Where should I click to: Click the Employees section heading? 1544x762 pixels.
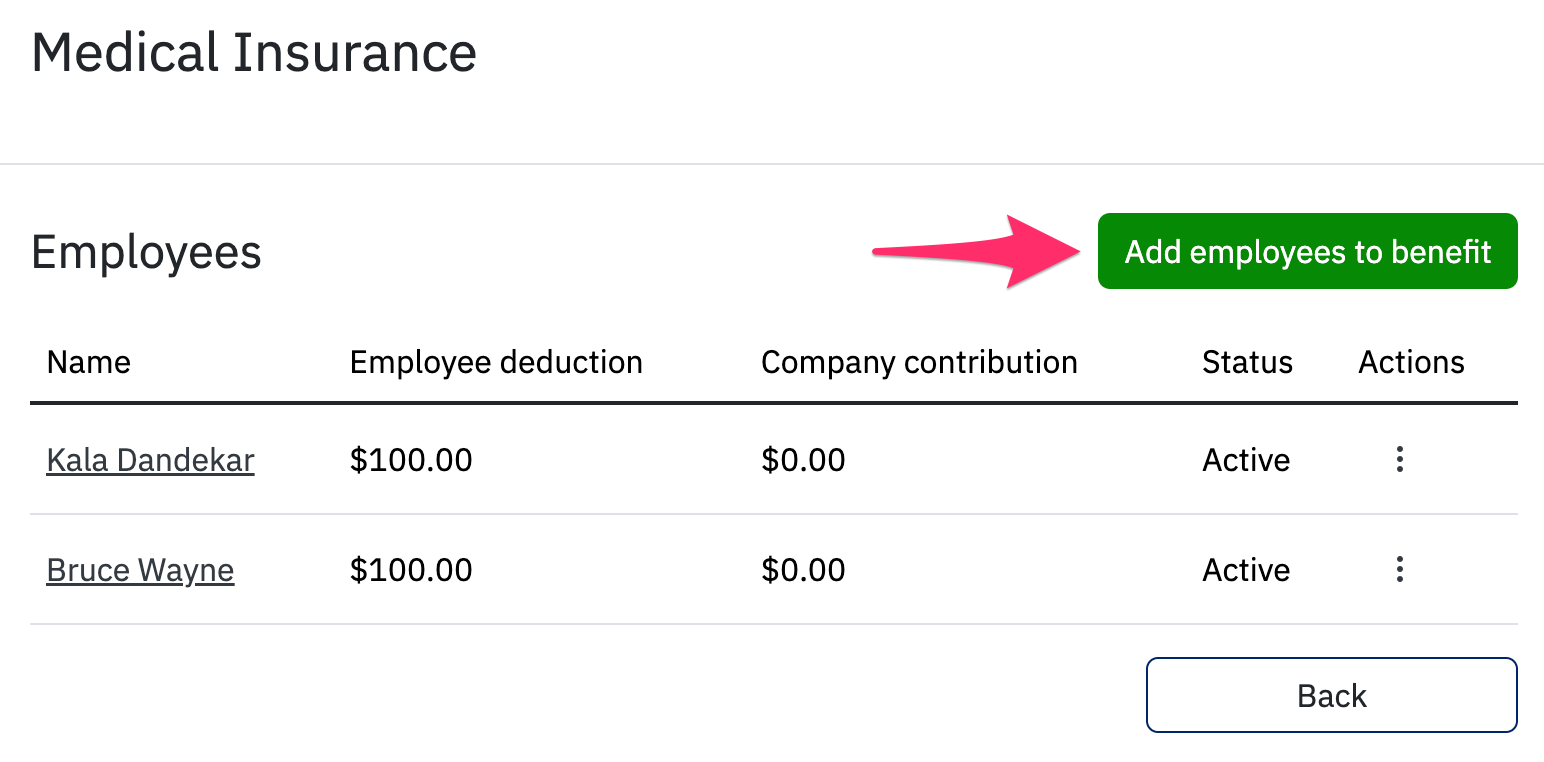pyautogui.click(x=146, y=252)
